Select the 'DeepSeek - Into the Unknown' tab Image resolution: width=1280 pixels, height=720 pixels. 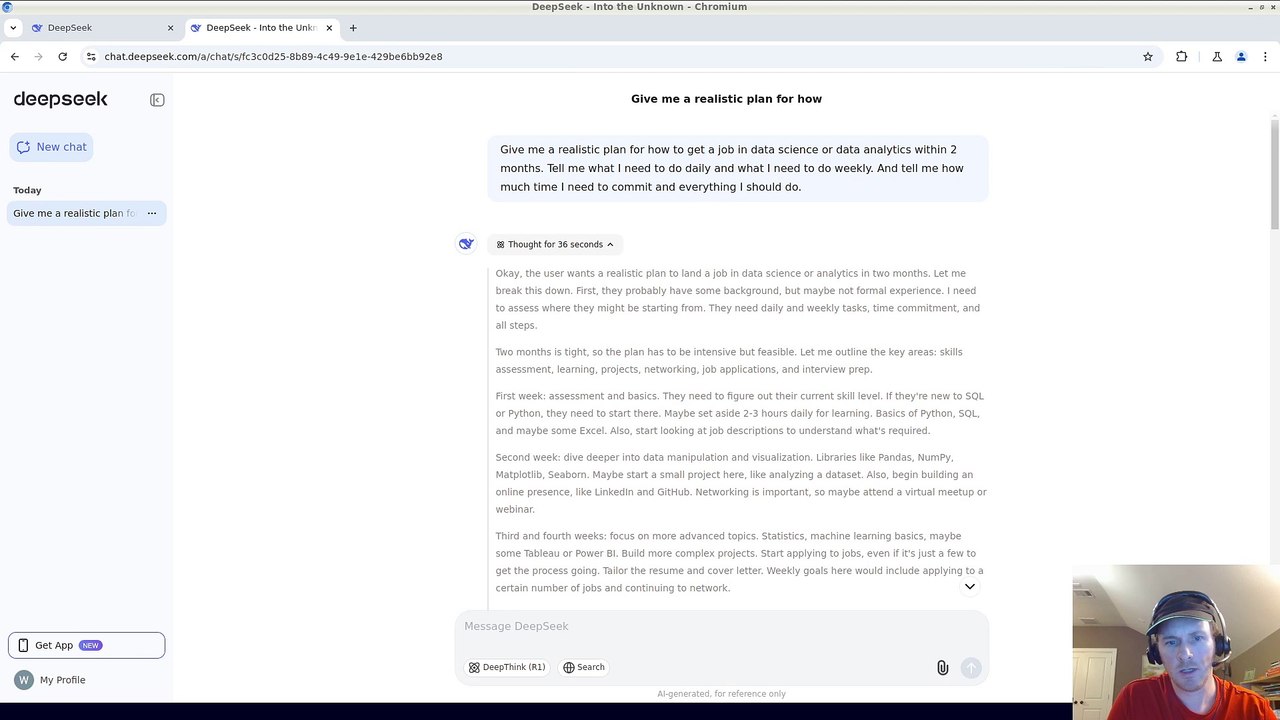tap(260, 28)
